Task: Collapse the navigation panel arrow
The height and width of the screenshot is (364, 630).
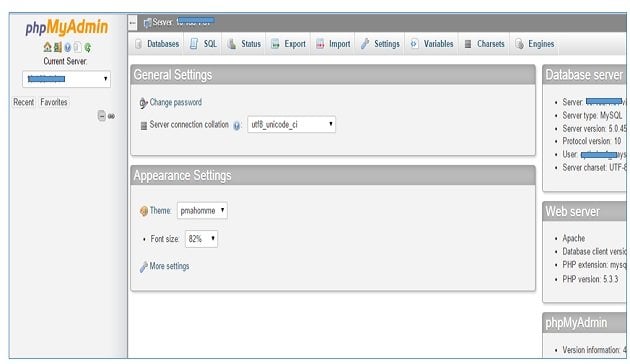Action: point(133,23)
